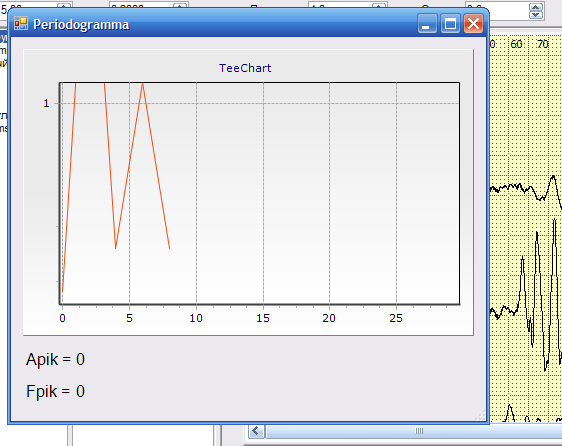Click the TeeChart chart title

click(x=245, y=68)
